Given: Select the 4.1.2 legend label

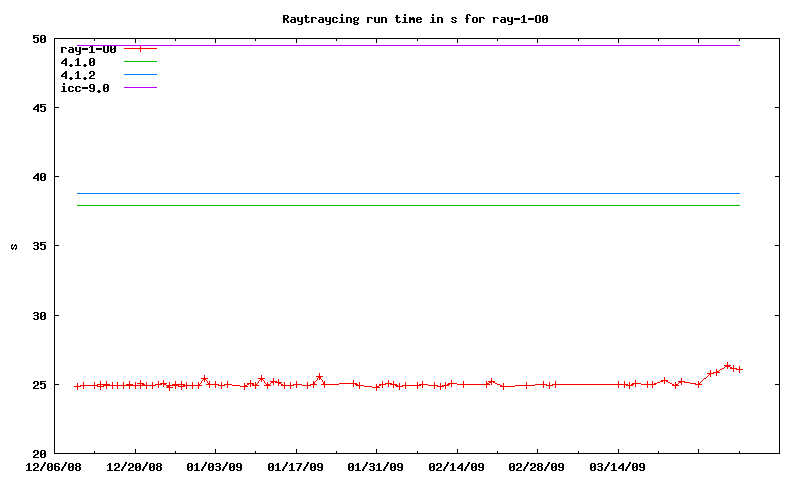Looking at the screenshot, I should [x=78, y=75].
